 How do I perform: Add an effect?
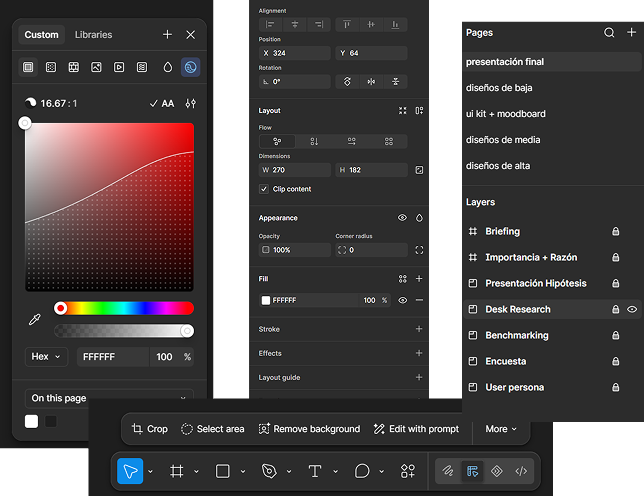[419, 353]
